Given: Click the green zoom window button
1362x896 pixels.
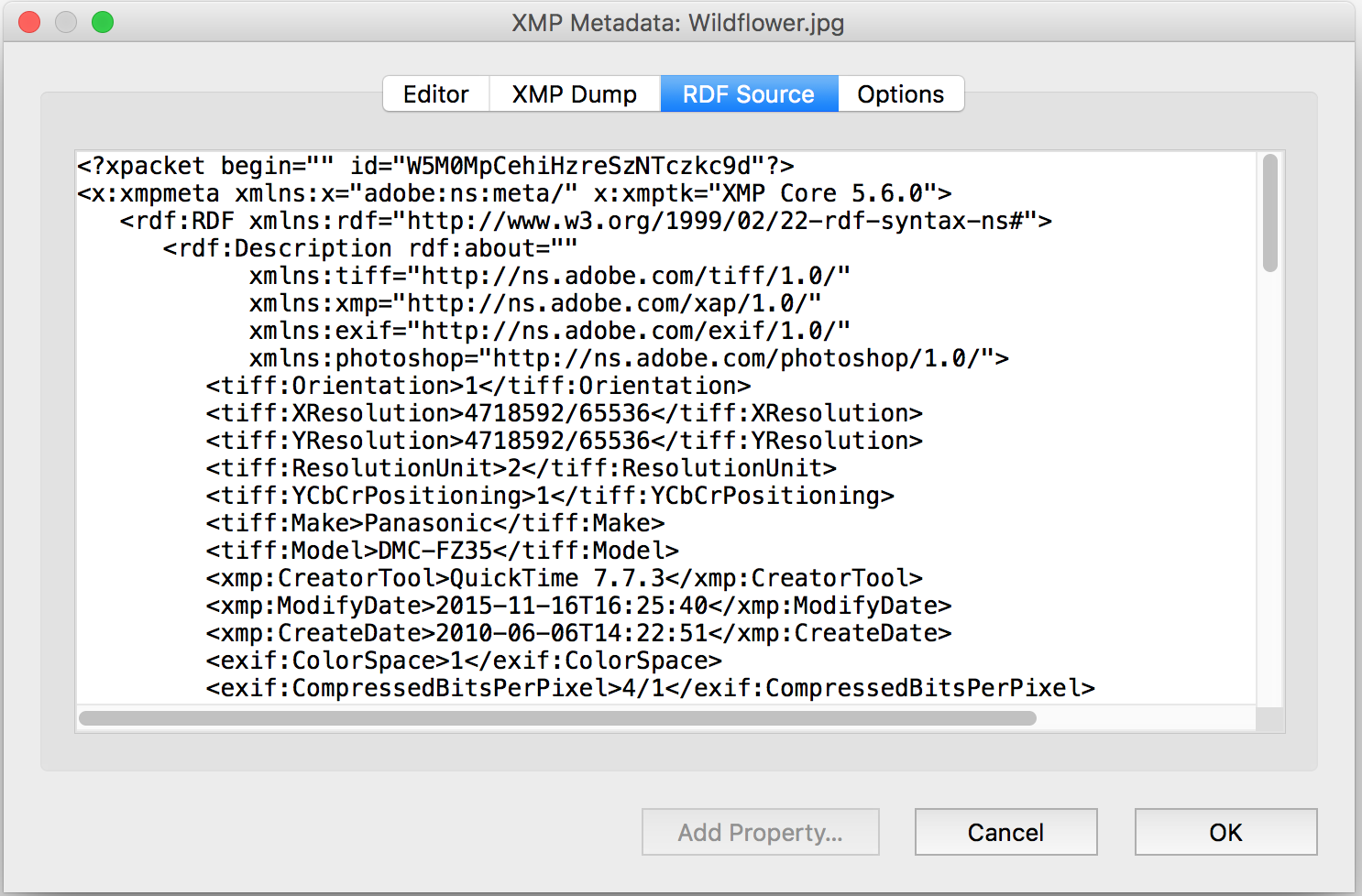Looking at the screenshot, I should [x=103, y=22].
